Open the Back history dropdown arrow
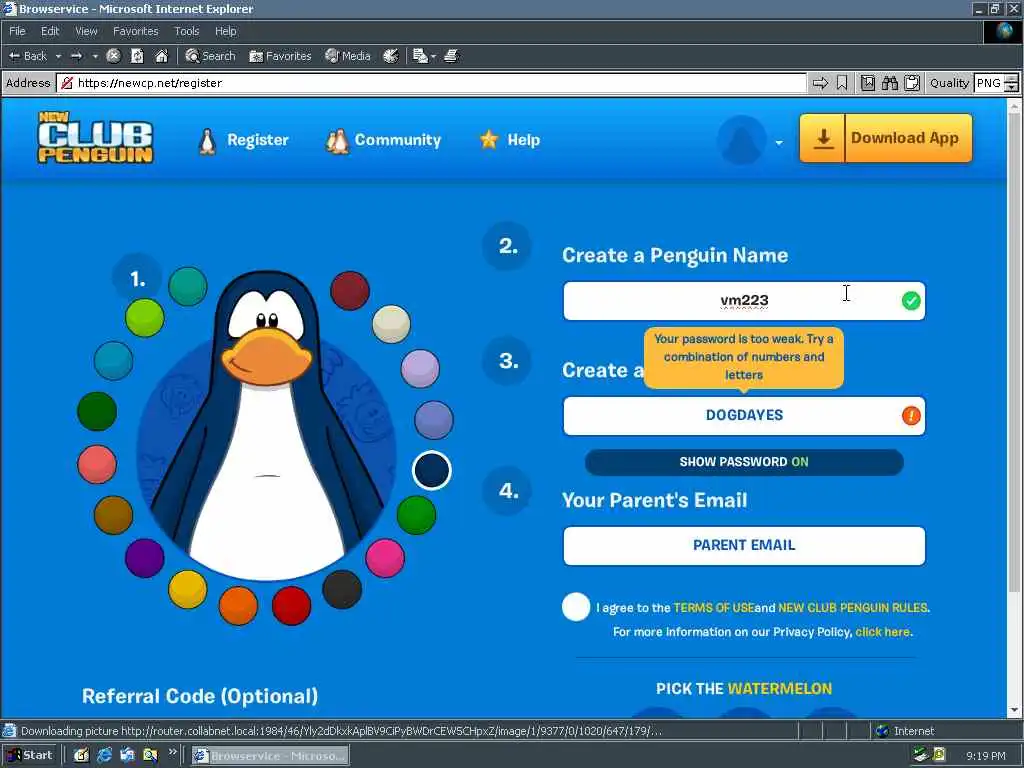Image resolution: width=1024 pixels, height=768 pixels. 58,56
